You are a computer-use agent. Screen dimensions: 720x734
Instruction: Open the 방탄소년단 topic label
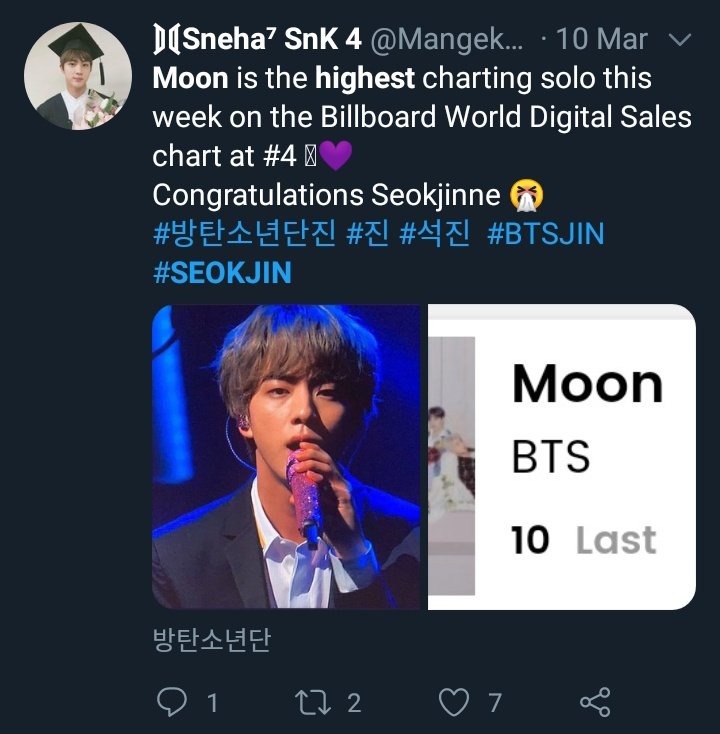(x=211, y=639)
